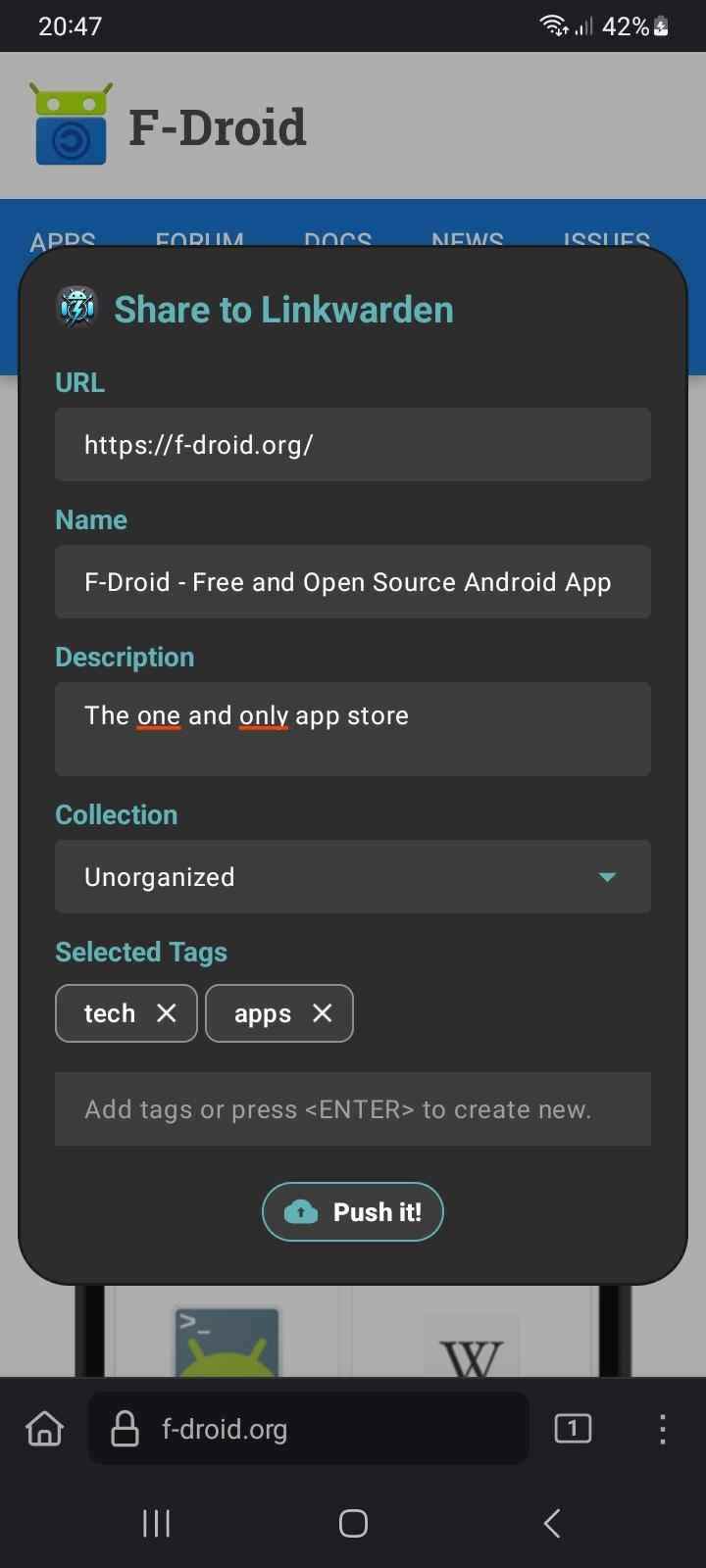Open the APPS section on F-Droid

(62, 241)
